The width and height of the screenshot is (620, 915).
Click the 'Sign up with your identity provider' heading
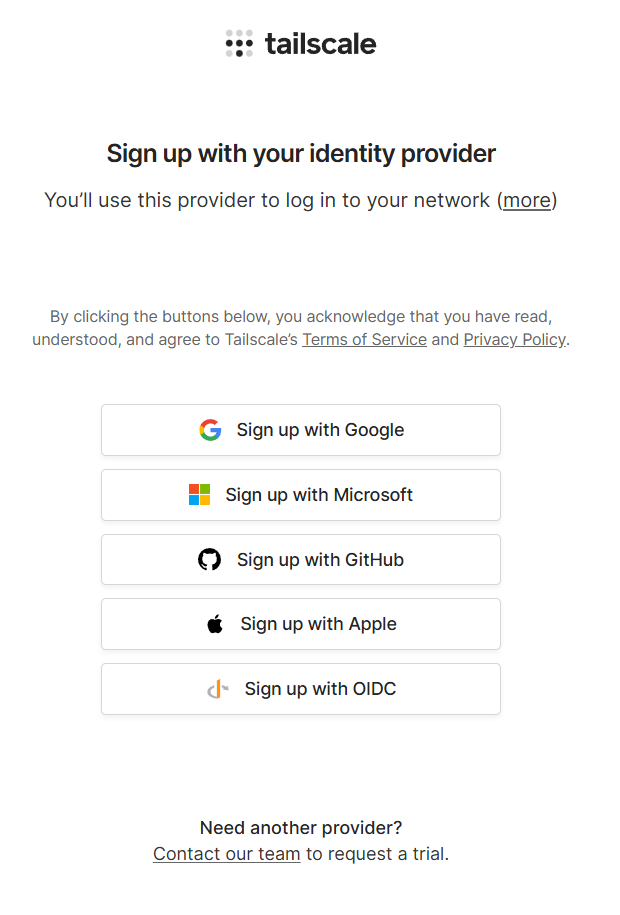(x=301, y=153)
